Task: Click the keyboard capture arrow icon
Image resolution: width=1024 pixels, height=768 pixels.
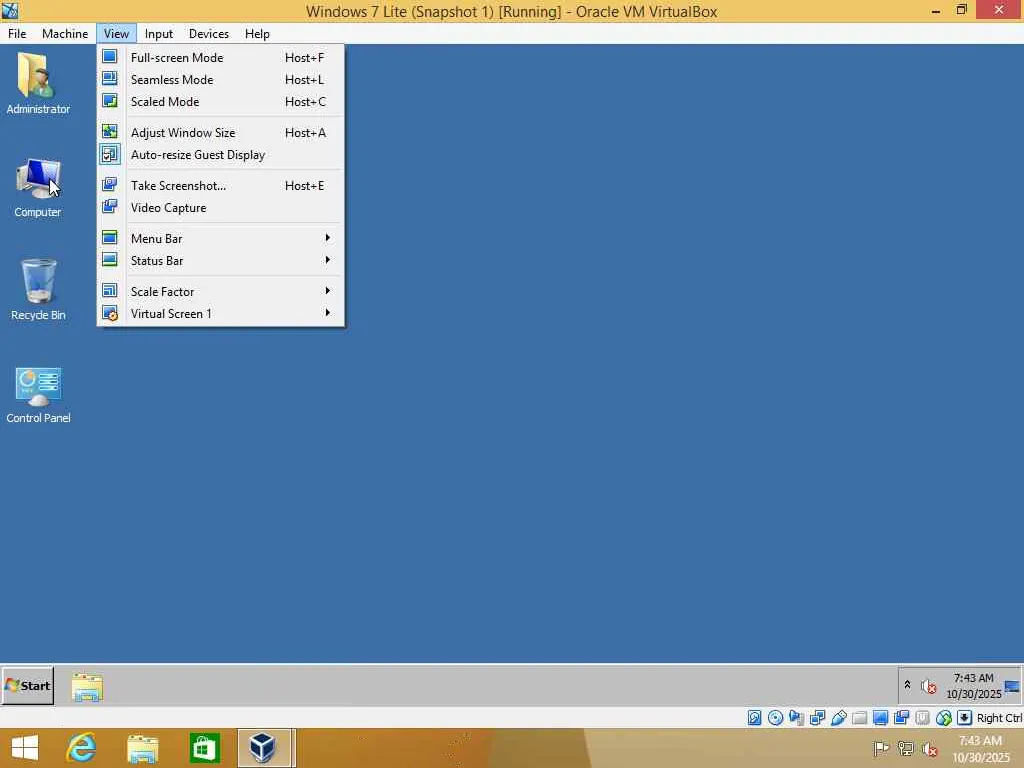Action: [965, 718]
